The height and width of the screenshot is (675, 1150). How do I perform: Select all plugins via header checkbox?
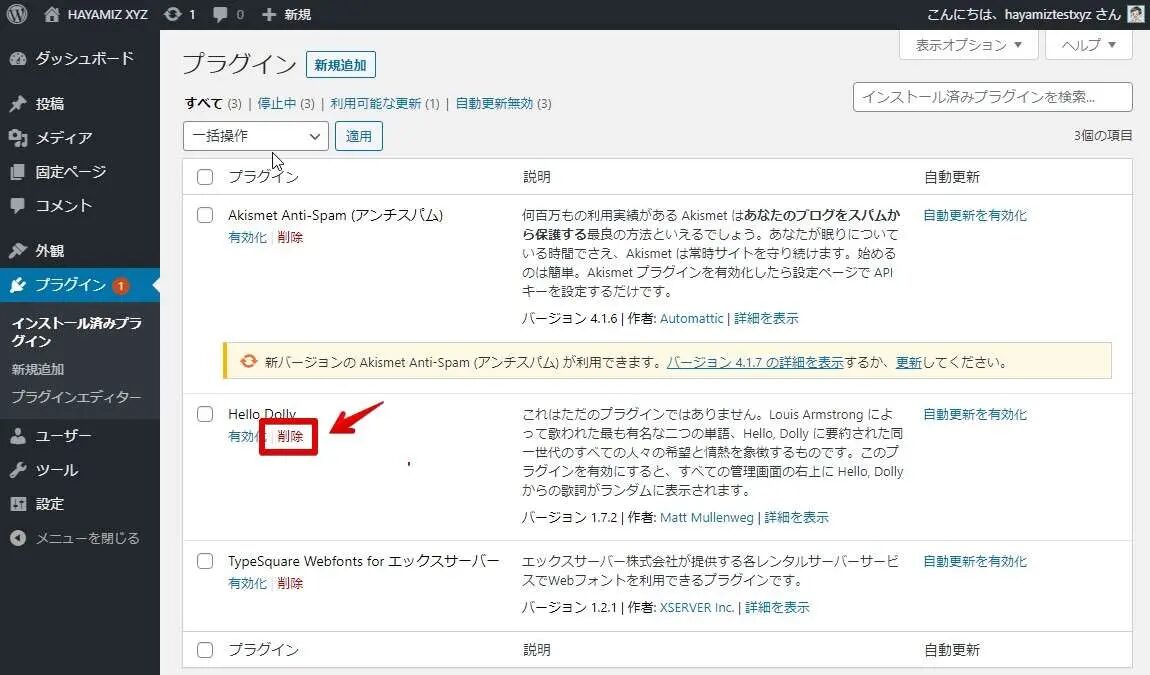point(205,177)
